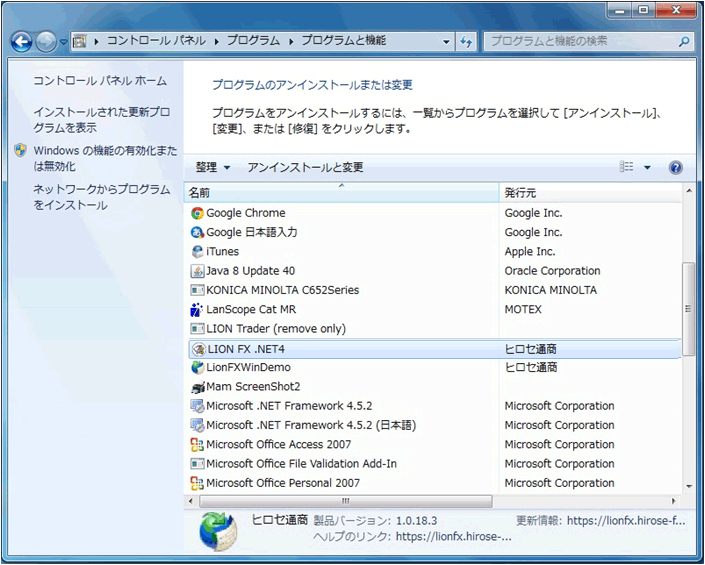Screen dimensions: 705x565
Task: Click the コントロール パネル breadcrumb
Action: click(x=156, y=41)
